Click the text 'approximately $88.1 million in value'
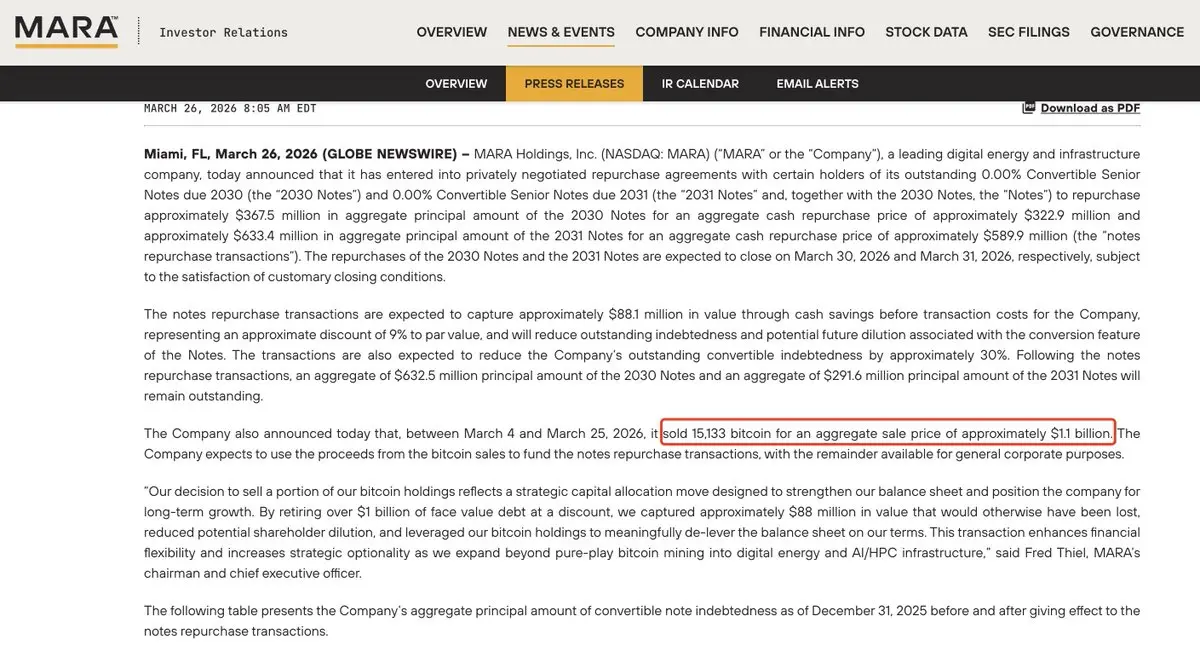This screenshot has height=645, width=1200. (x=630, y=314)
